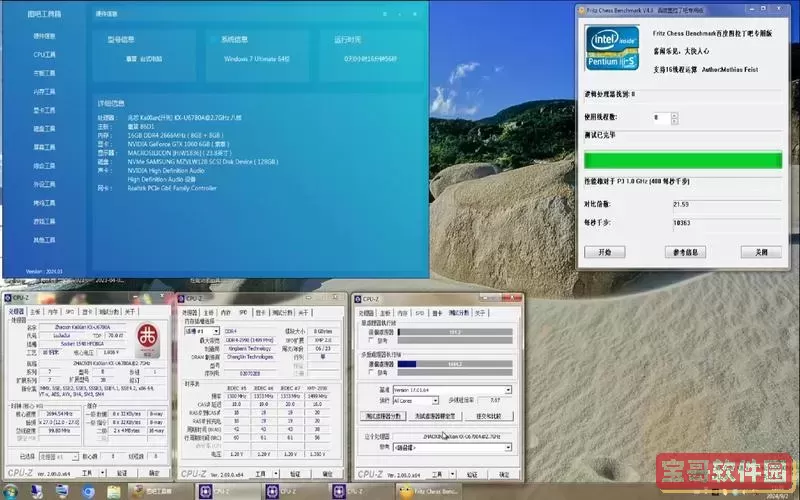Click 测试处理器分数 button in CPU-Z
Screen dimensions: 800x500
click(x=383, y=416)
